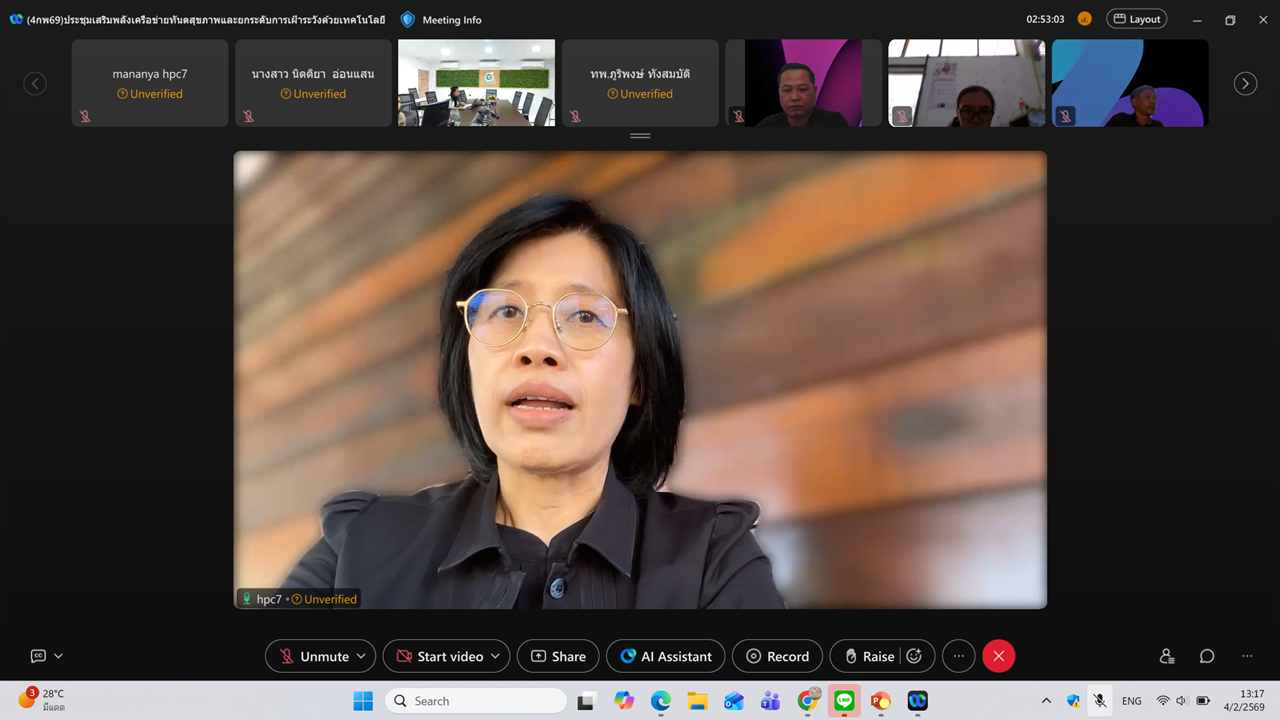Start recording the meeting
Viewport: 1280px width, 720px height.
[x=777, y=656]
